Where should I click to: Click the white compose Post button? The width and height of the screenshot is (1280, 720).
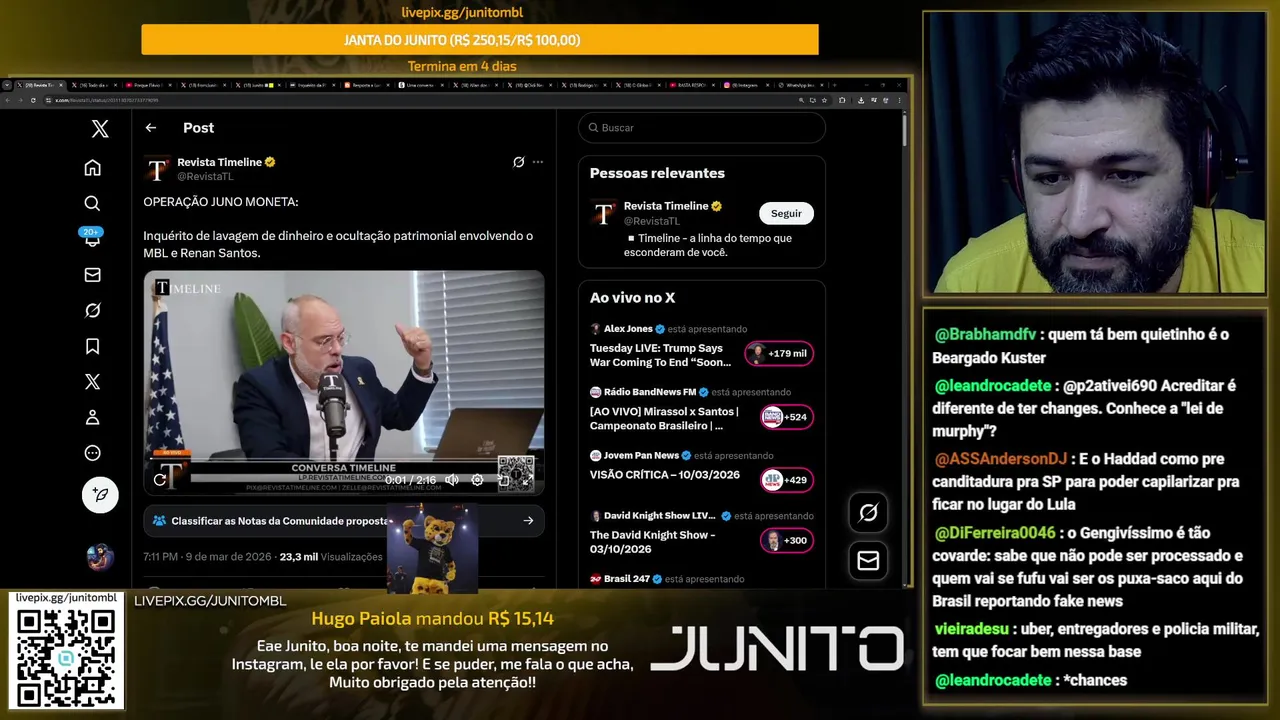[x=100, y=495]
